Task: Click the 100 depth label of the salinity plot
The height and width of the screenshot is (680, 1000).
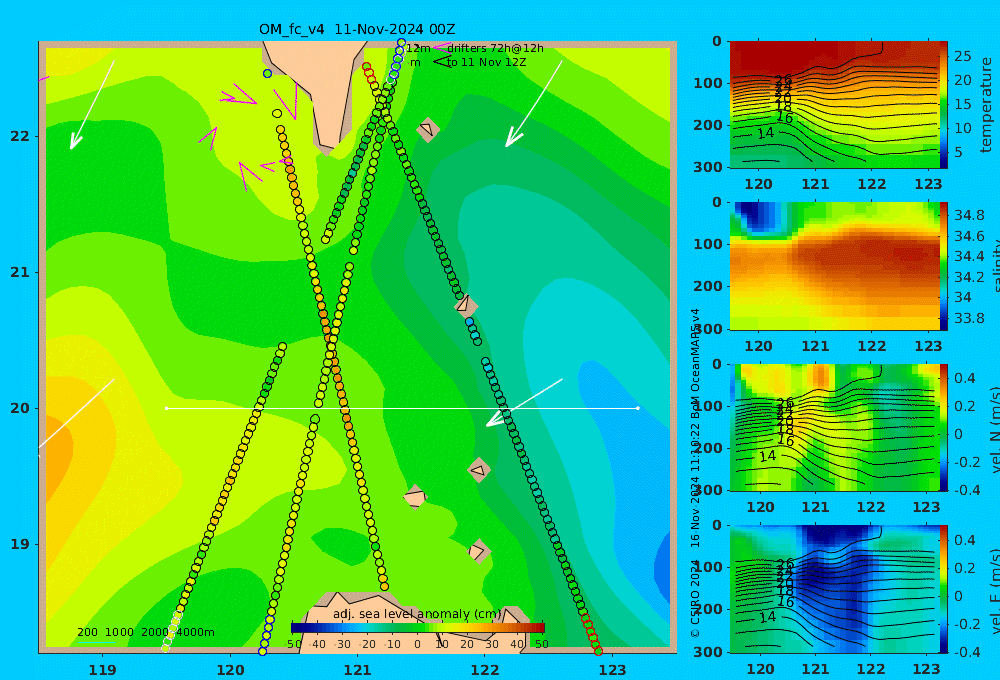Action: [708, 244]
